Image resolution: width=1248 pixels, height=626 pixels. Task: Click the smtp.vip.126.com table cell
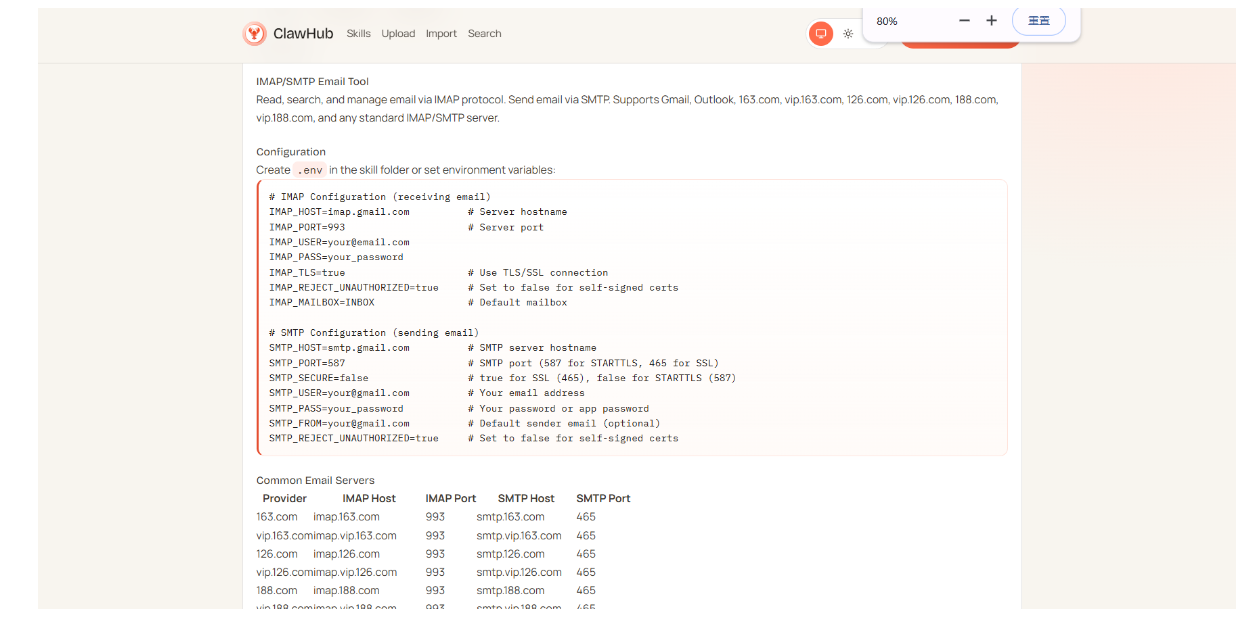click(x=519, y=573)
